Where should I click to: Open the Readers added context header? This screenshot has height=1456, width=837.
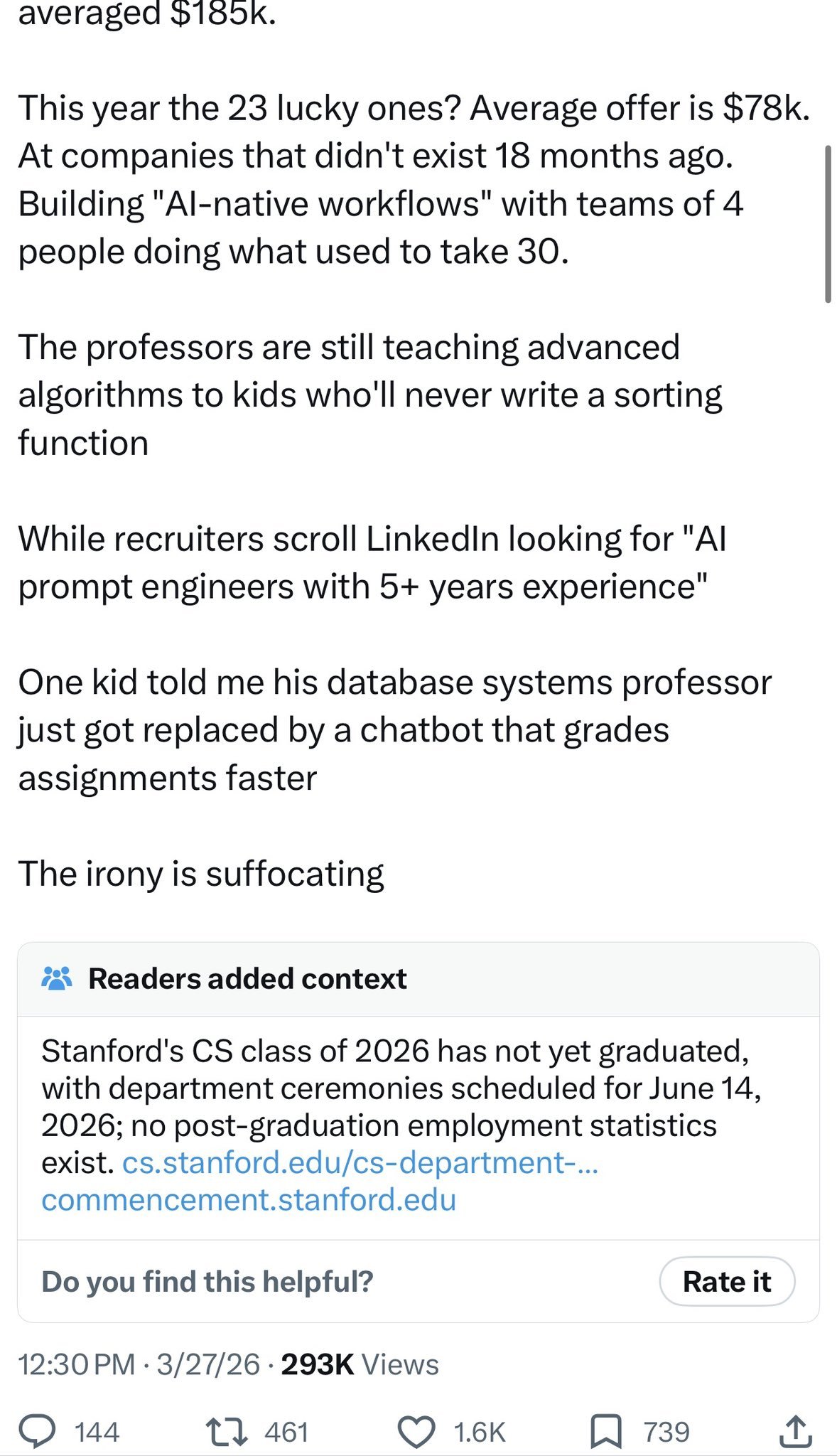[x=247, y=978]
